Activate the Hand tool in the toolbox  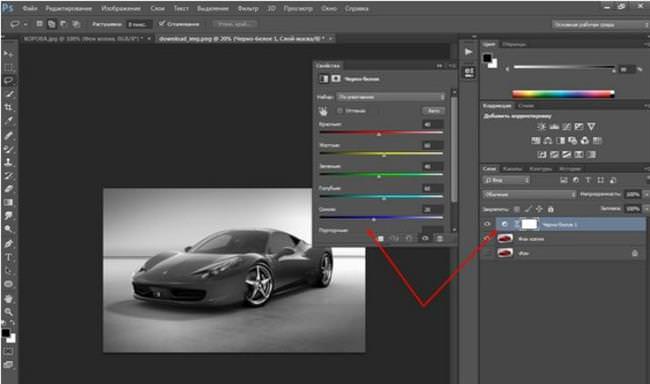click(x=8, y=299)
